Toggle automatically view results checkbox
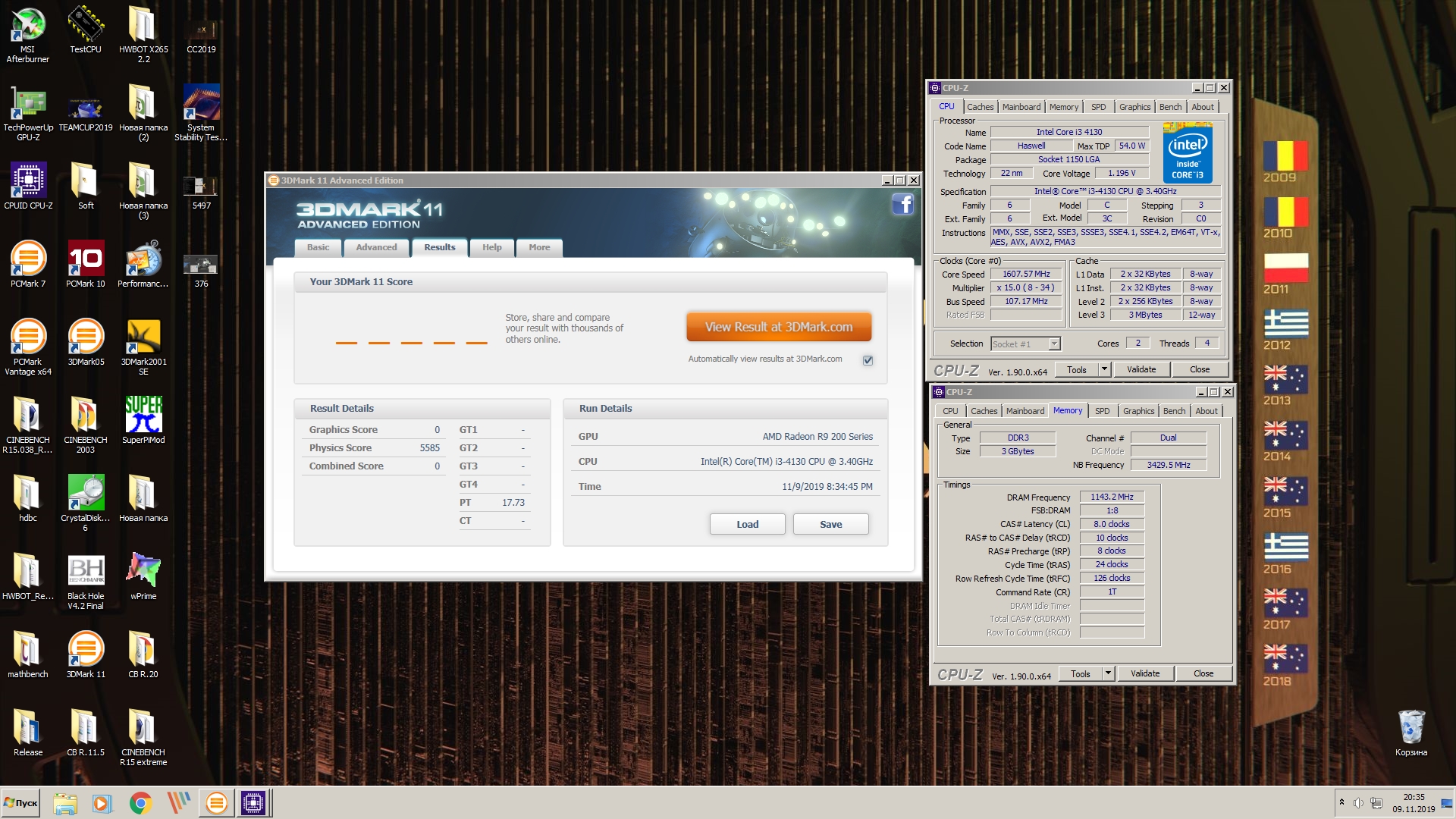1456x819 pixels. tap(868, 360)
